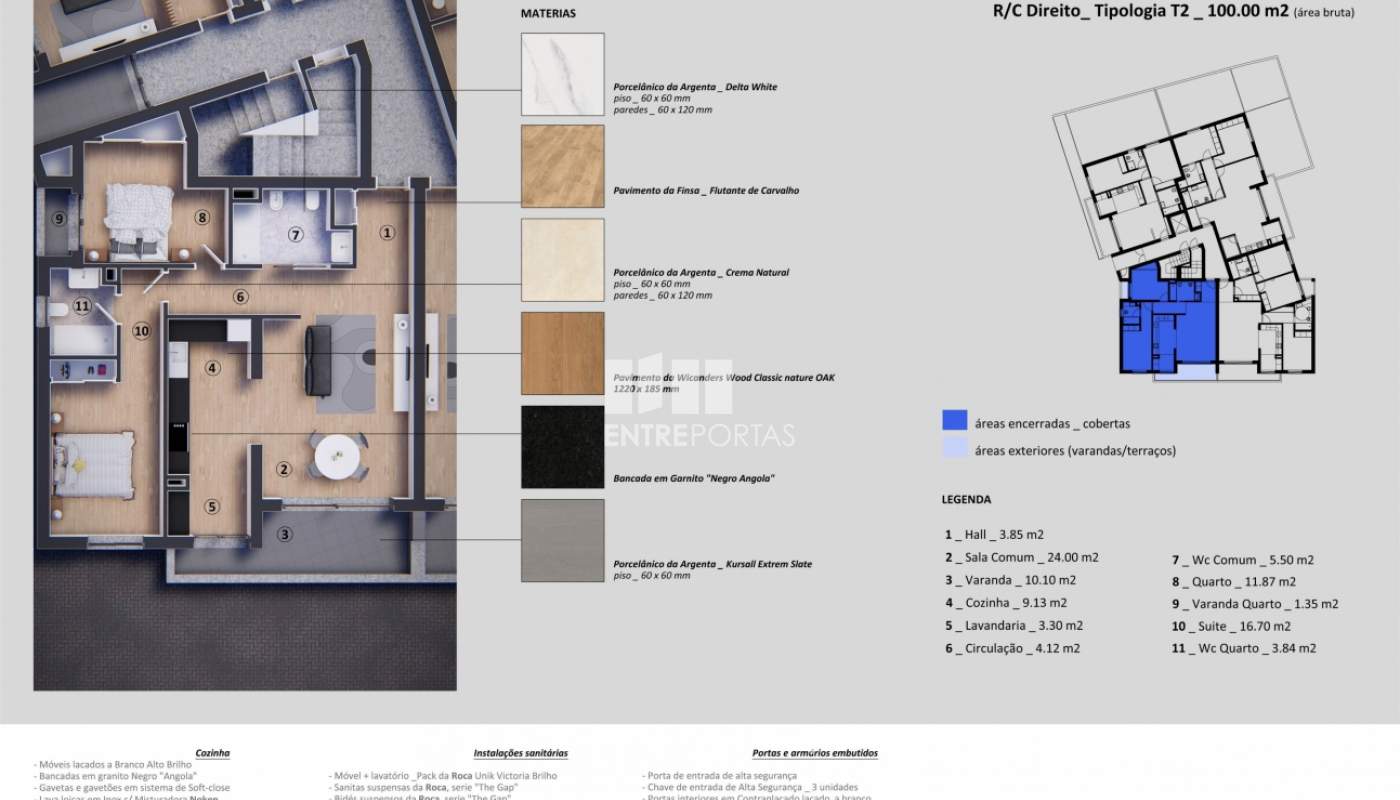
Task: Click the Instalações sanitárias heading
Action: pyautogui.click(x=520, y=753)
